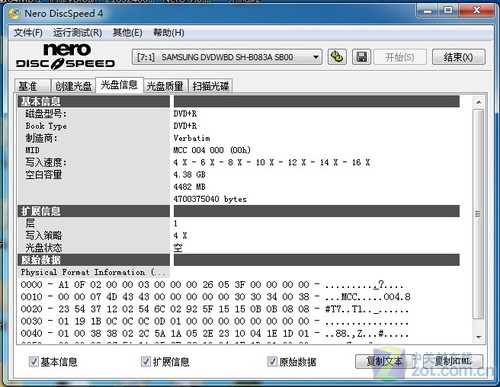The width and height of the screenshot is (500, 387).
Task: Toggle the 扩展信息 checkbox
Action: point(146,361)
